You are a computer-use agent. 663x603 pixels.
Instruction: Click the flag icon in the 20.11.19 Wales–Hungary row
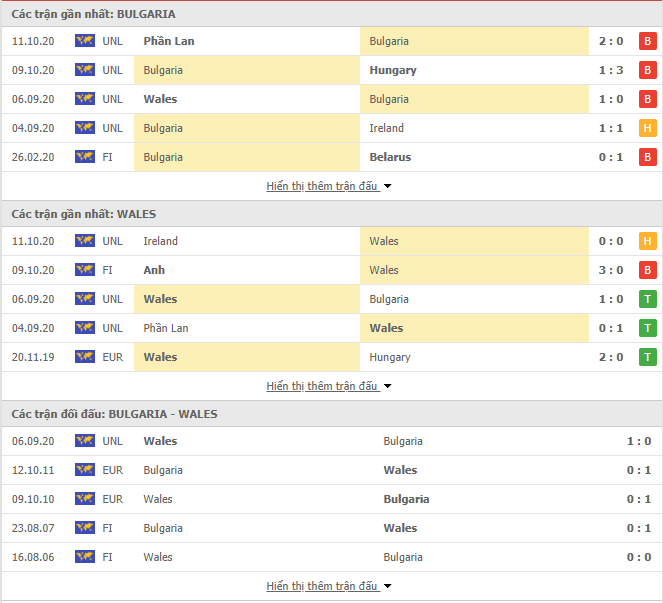click(x=85, y=357)
